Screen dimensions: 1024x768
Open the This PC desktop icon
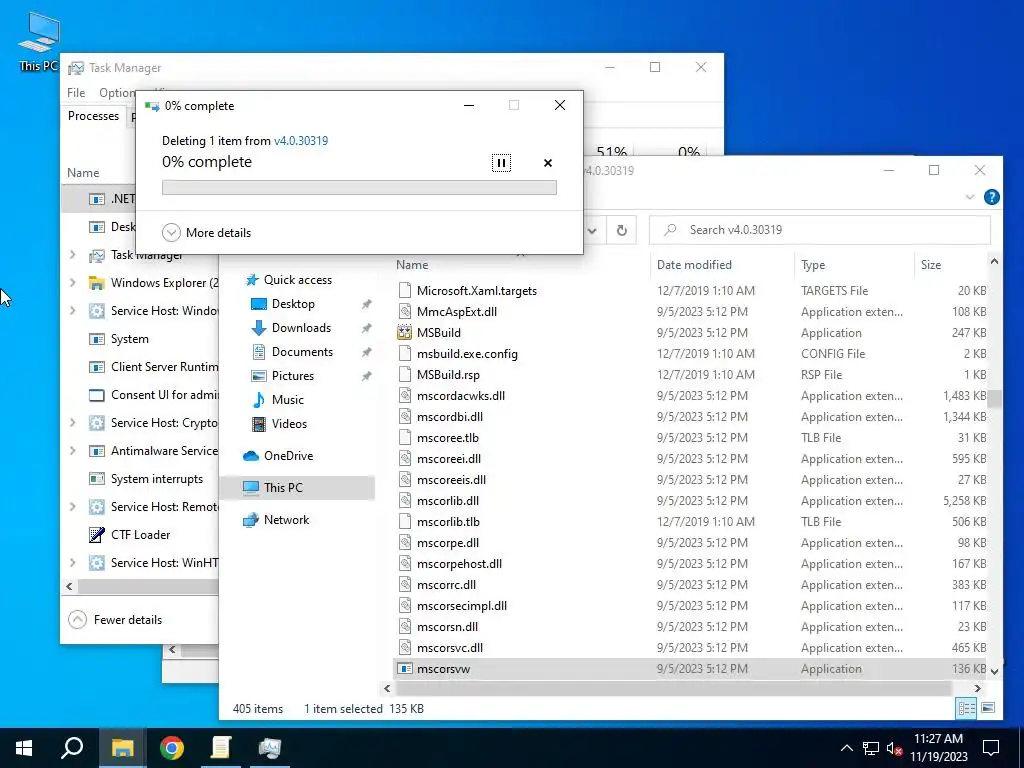pos(39,41)
